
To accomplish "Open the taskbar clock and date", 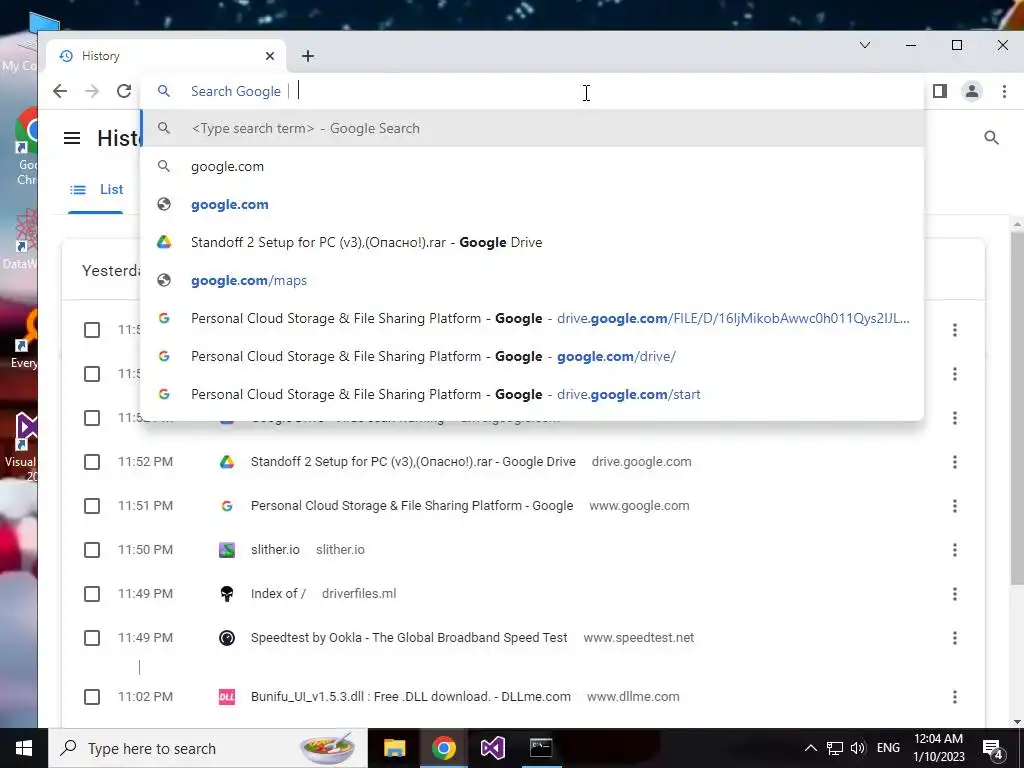I will point(938,748).
